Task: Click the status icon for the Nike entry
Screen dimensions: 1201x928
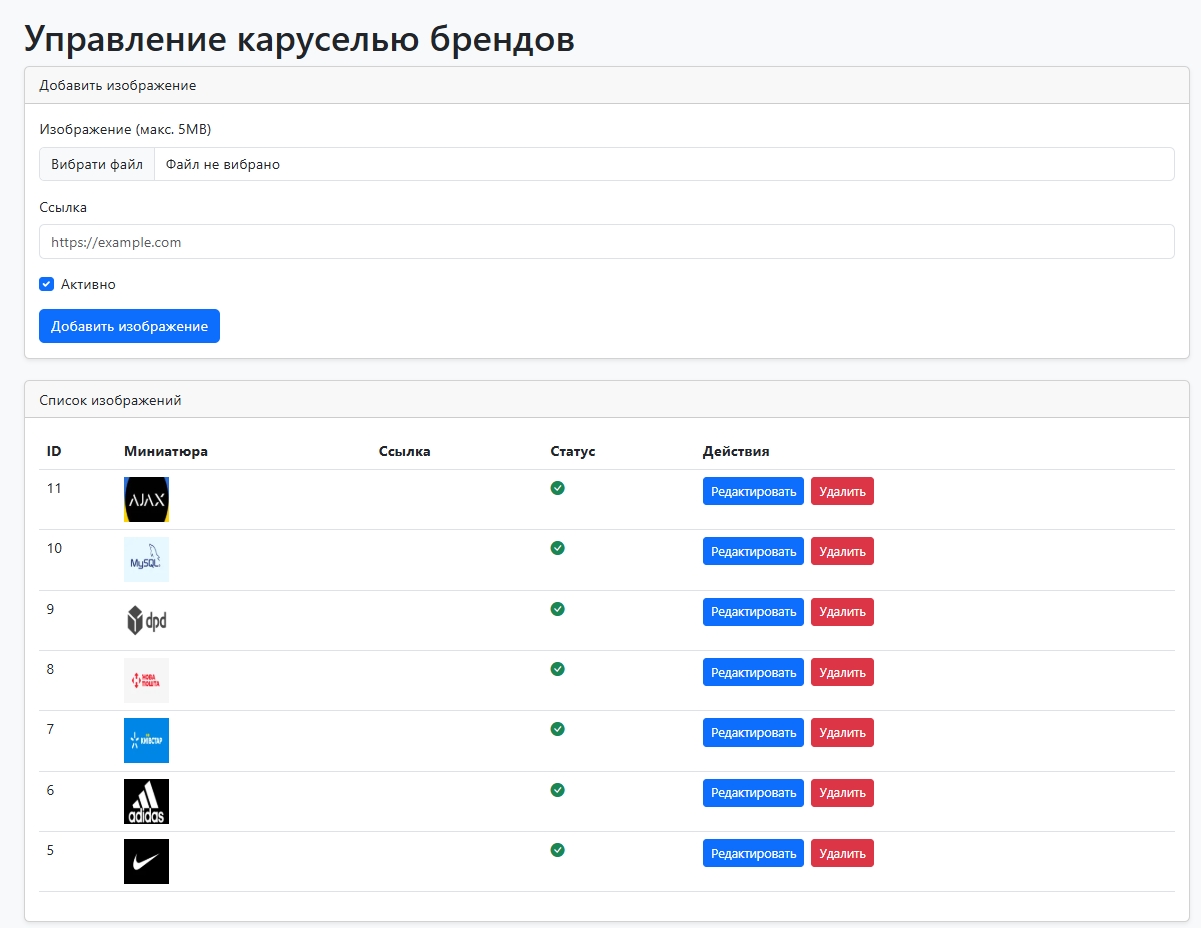Action: [557, 850]
